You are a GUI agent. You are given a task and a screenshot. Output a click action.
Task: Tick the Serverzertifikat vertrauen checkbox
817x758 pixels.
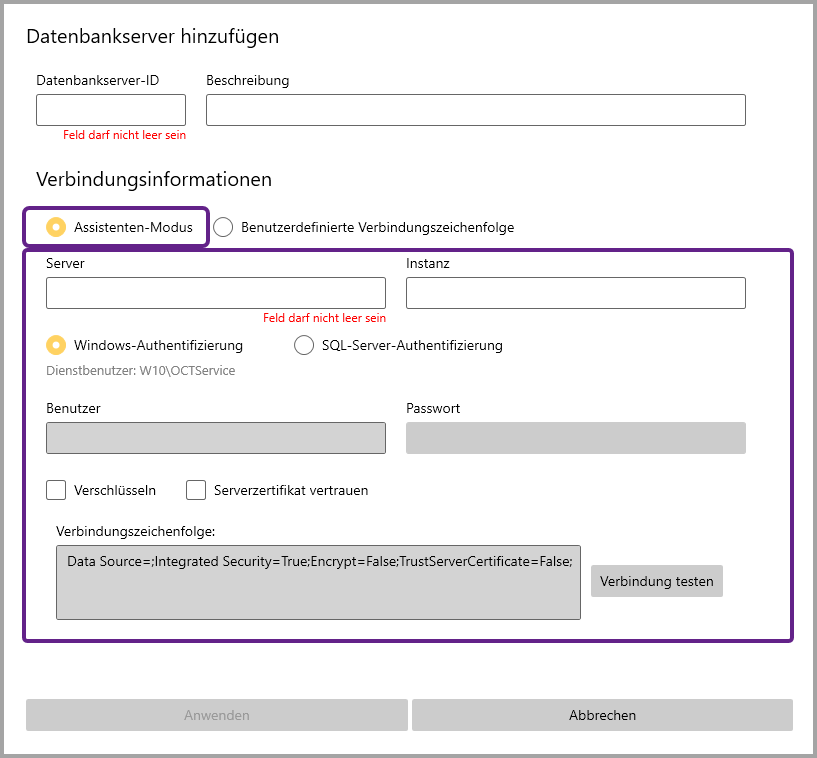196,490
